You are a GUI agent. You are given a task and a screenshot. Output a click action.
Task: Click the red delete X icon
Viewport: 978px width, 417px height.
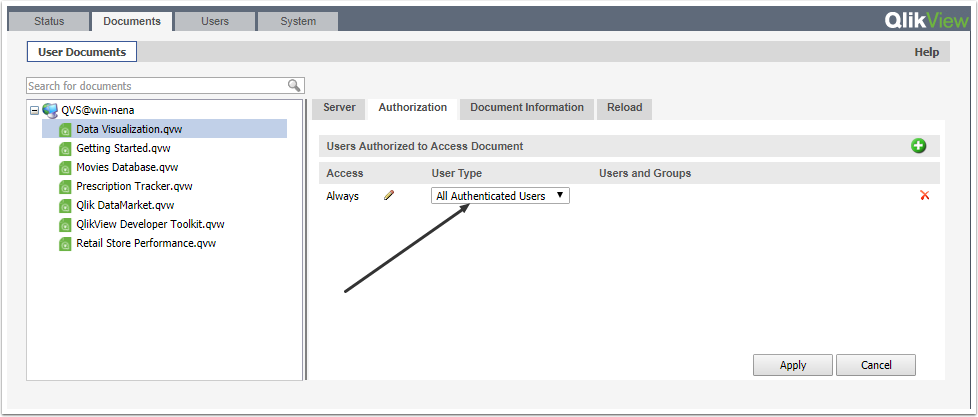click(x=925, y=195)
